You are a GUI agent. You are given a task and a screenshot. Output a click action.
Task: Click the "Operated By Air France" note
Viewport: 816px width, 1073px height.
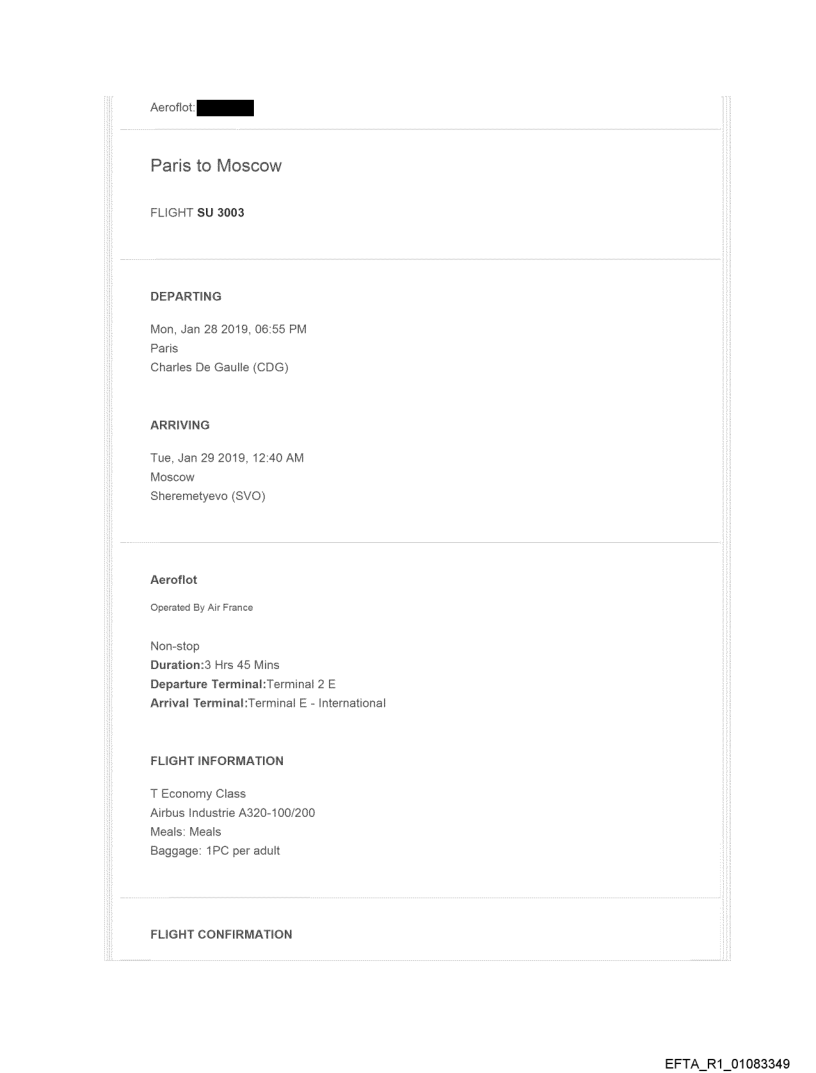[201, 608]
